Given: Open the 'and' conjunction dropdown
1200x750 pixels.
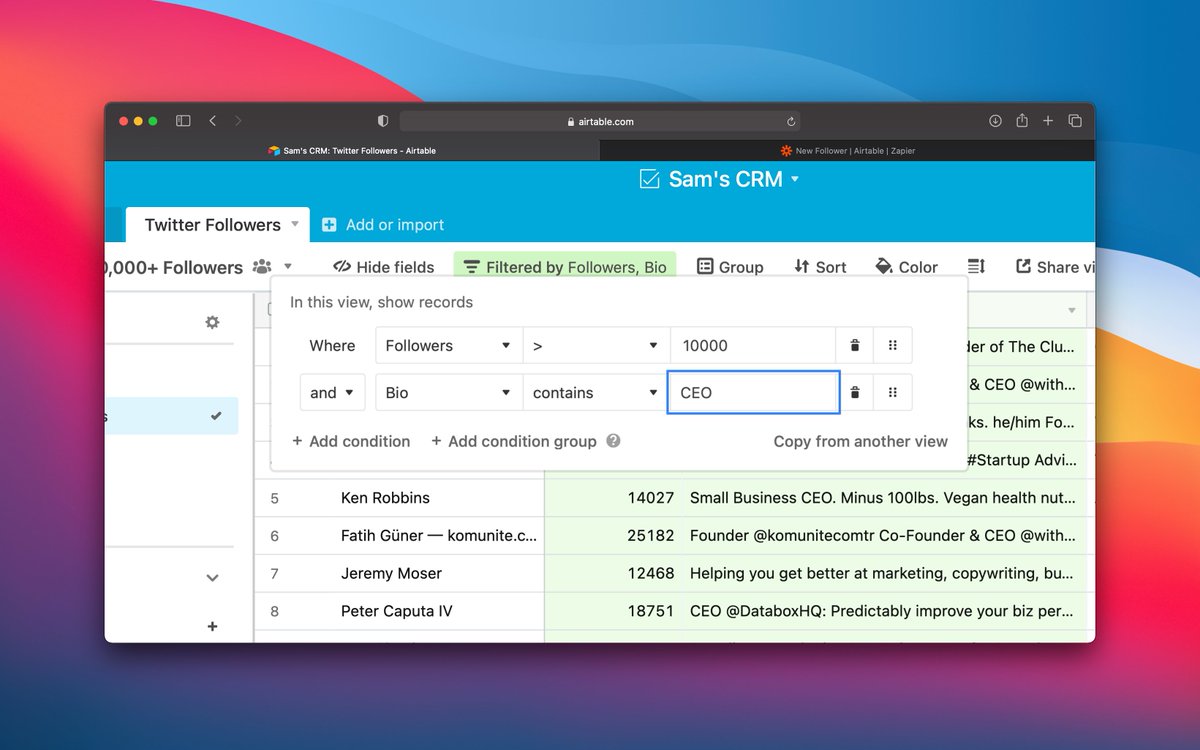Looking at the screenshot, I should point(332,393).
